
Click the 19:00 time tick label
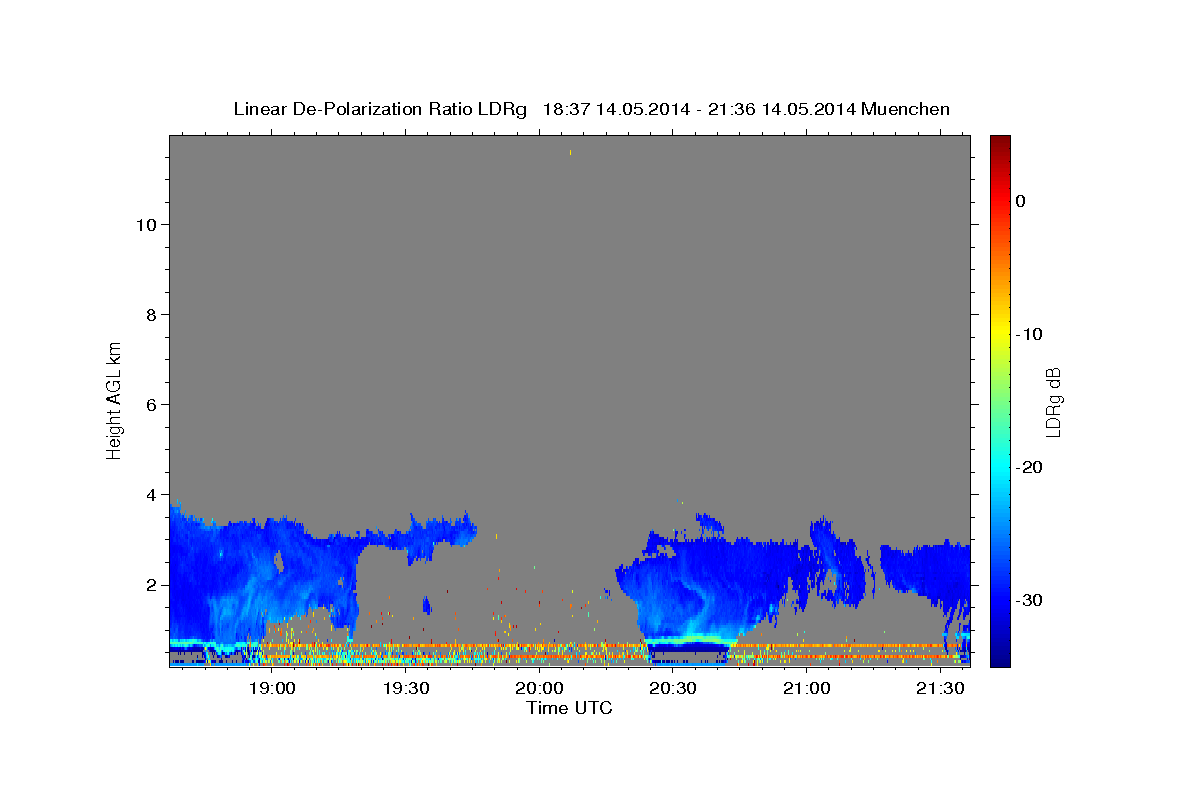tap(271, 689)
